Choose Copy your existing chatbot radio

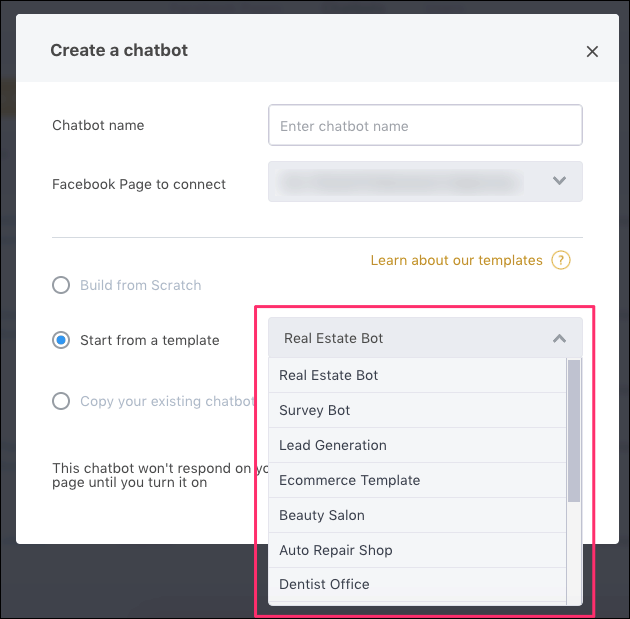(x=61, y=401)
